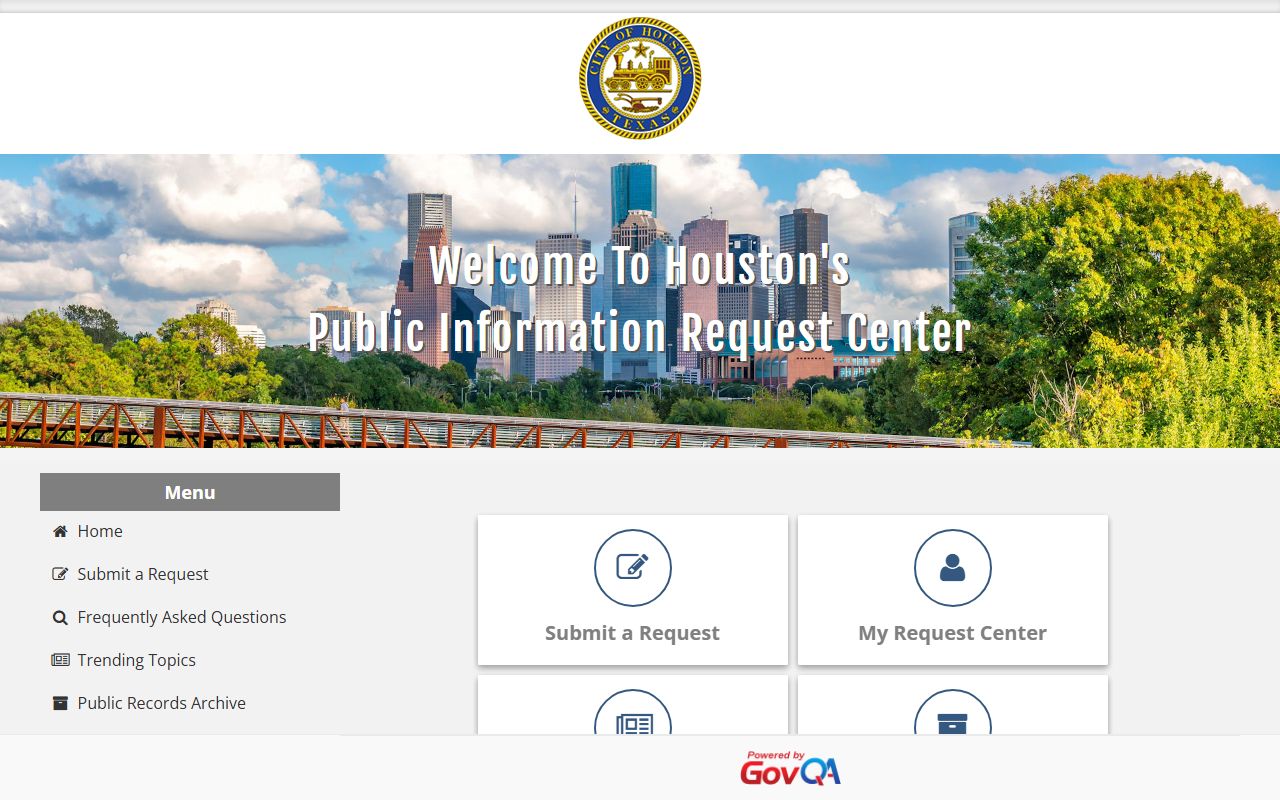This screenshot has height=800, width=1280.
Task: Click the 'Public Information Request Center' banner text
Action: click(640, 333)
